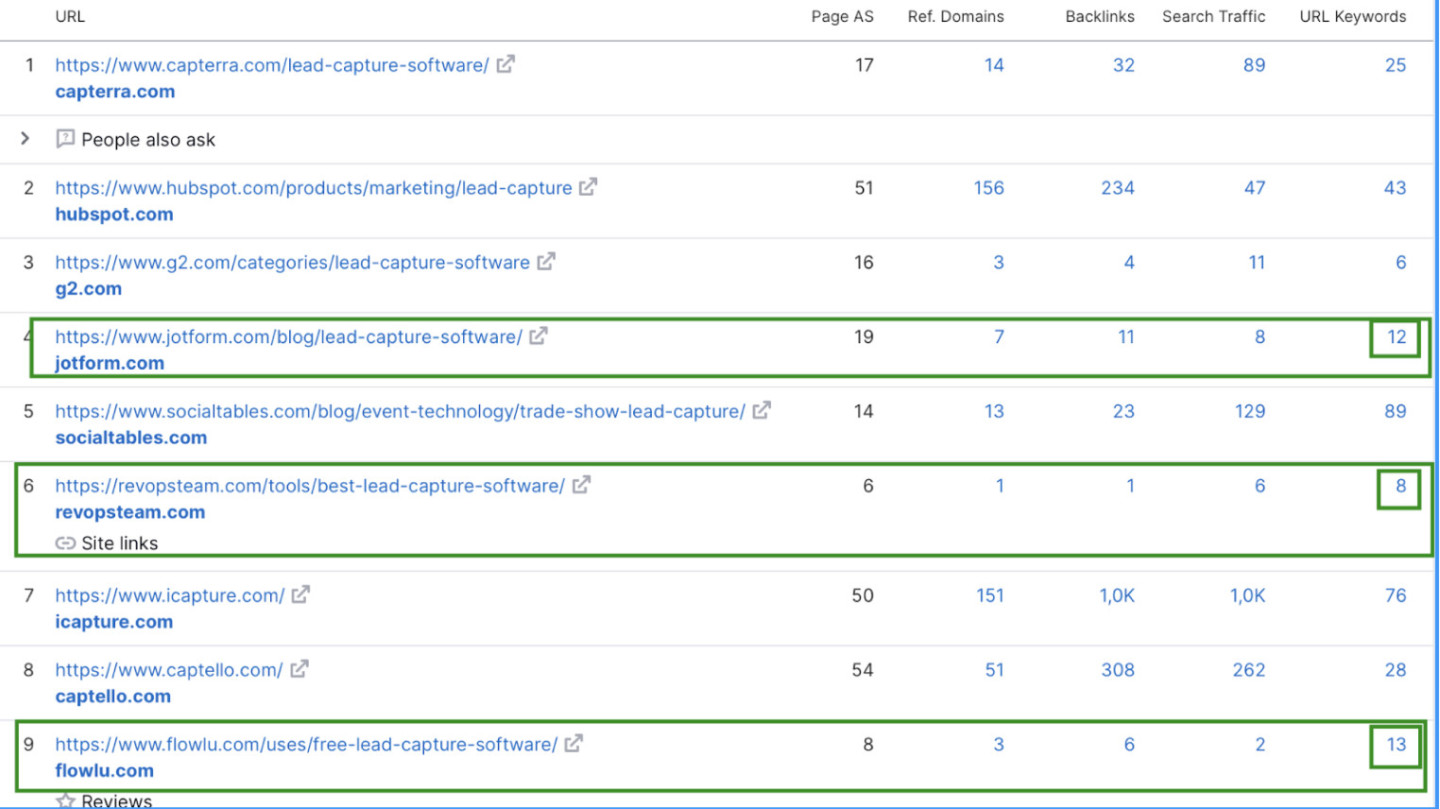
Task: Click the URL column header
Action: pos(70,16)
